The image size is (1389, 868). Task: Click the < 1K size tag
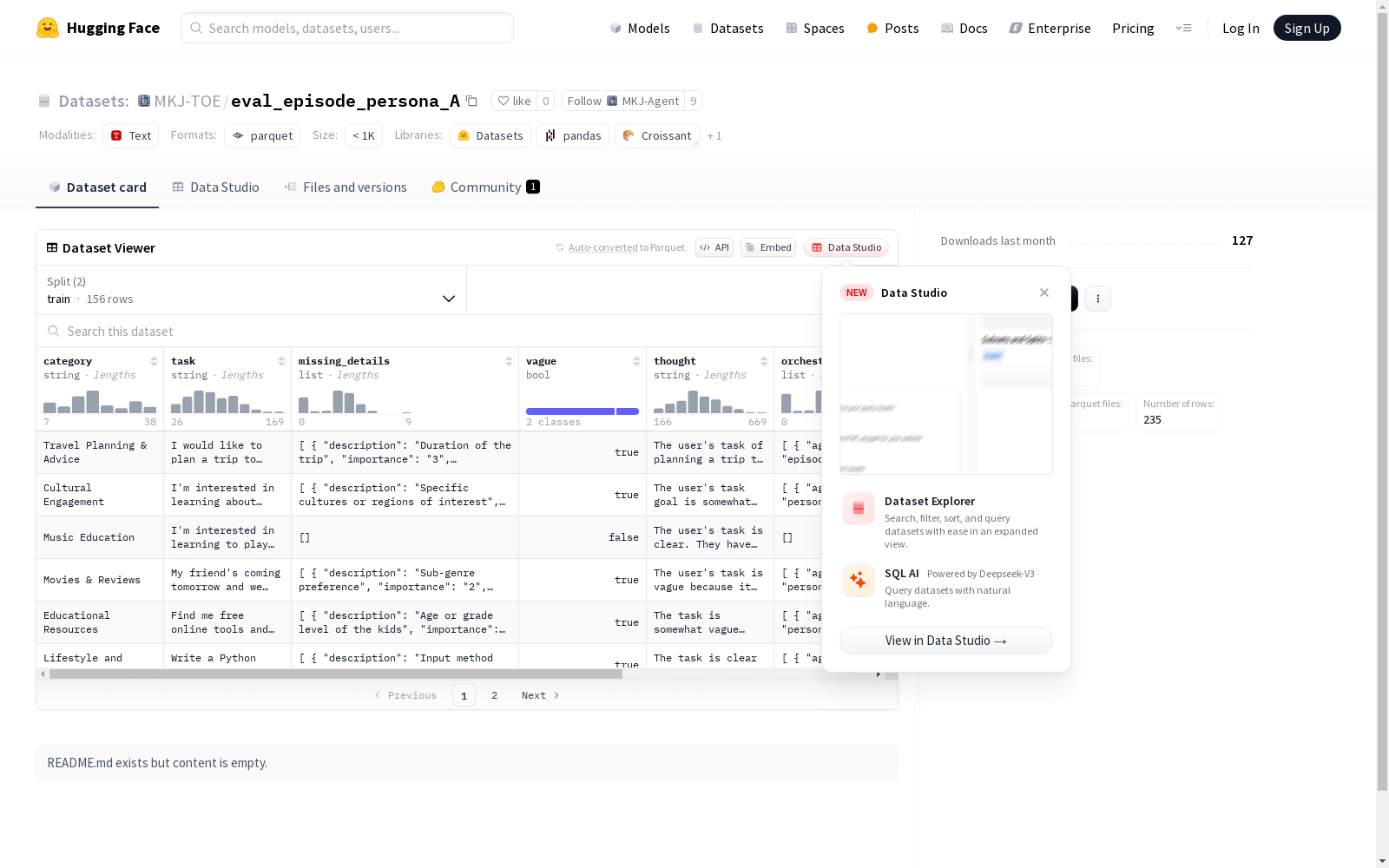point(364,135)
